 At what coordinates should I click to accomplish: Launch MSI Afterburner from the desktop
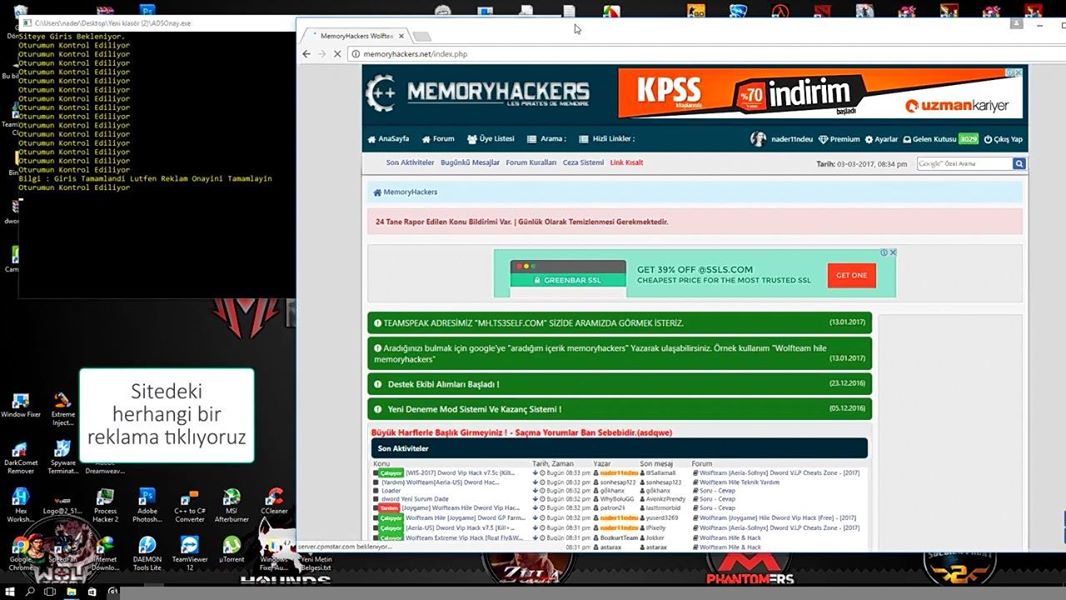click(232, 506)
